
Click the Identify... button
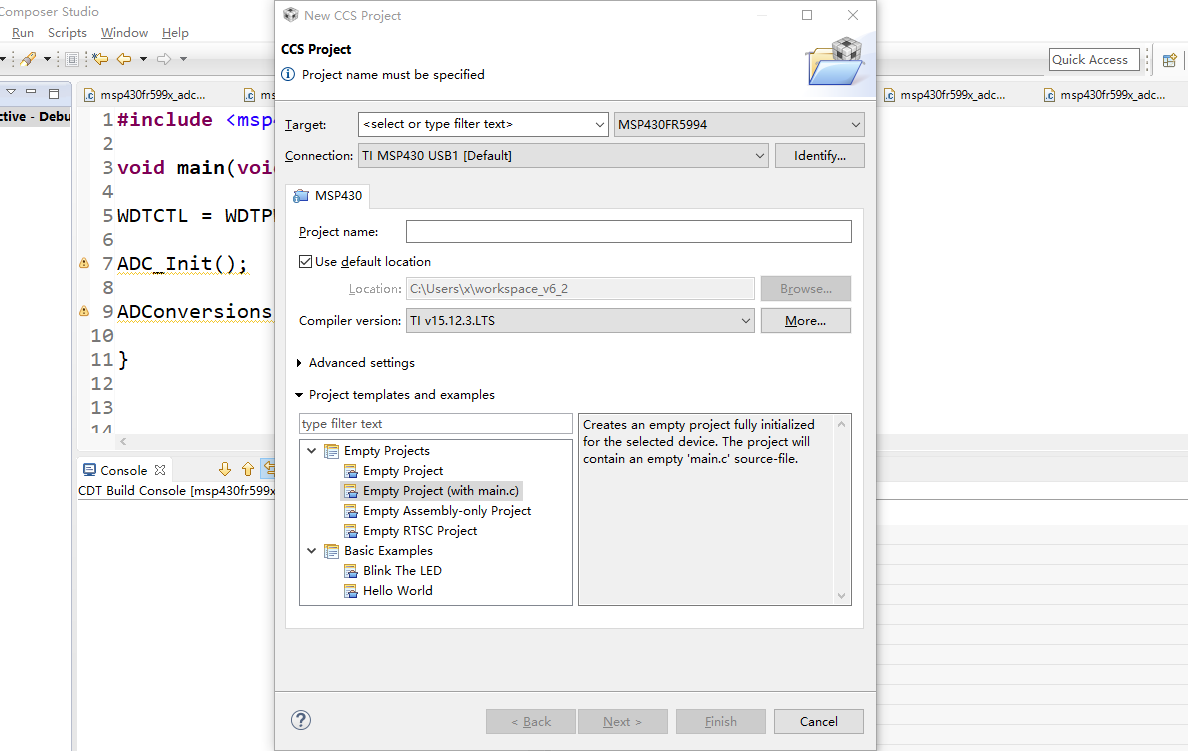coord(819,155)
